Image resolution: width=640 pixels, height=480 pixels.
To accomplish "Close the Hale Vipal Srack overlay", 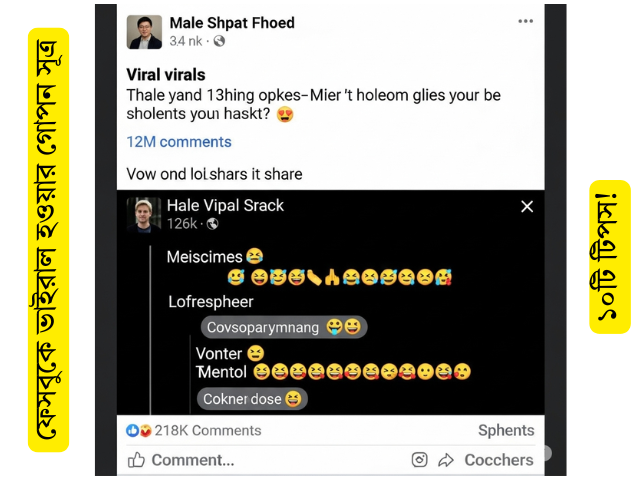I will coord(527,206).
